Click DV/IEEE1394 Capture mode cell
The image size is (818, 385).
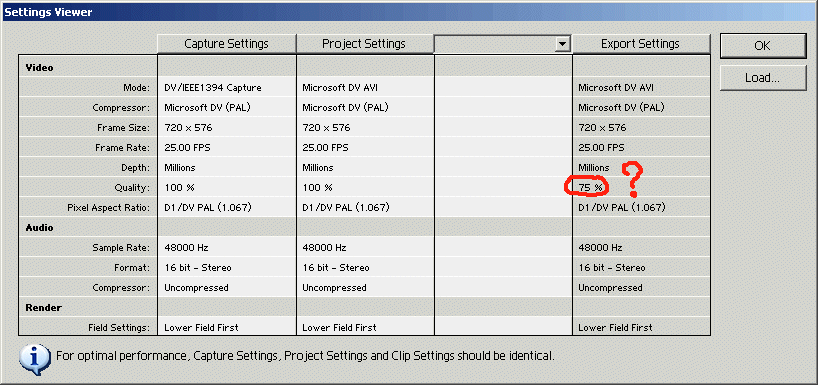[x=213, y=88]
